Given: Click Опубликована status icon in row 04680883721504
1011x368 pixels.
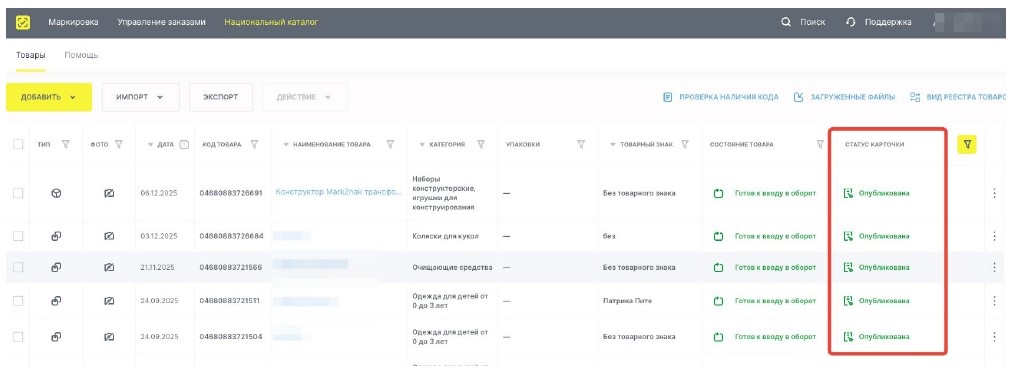Looking at the screenshot, I should click(849, 336).
